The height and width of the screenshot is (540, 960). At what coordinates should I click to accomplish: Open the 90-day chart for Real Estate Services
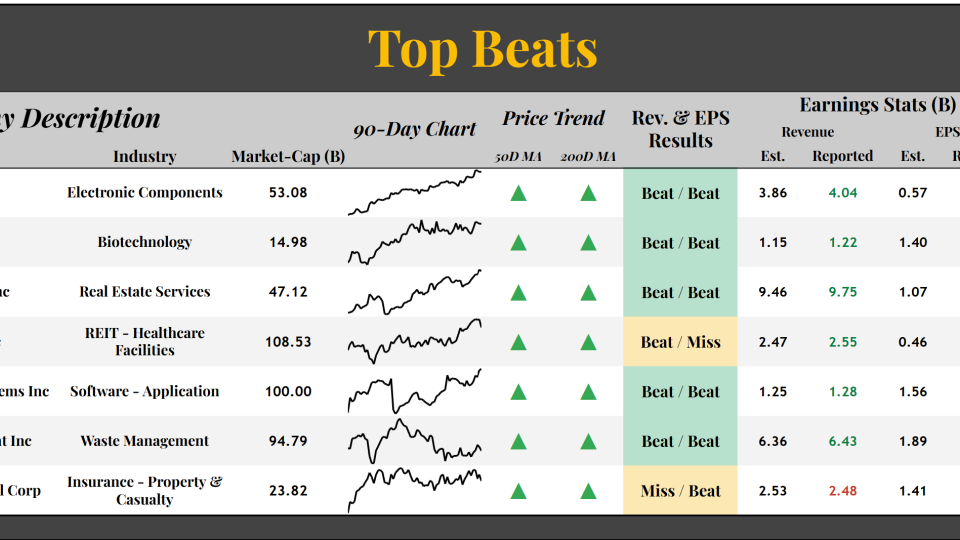click(x=414, y=293)
